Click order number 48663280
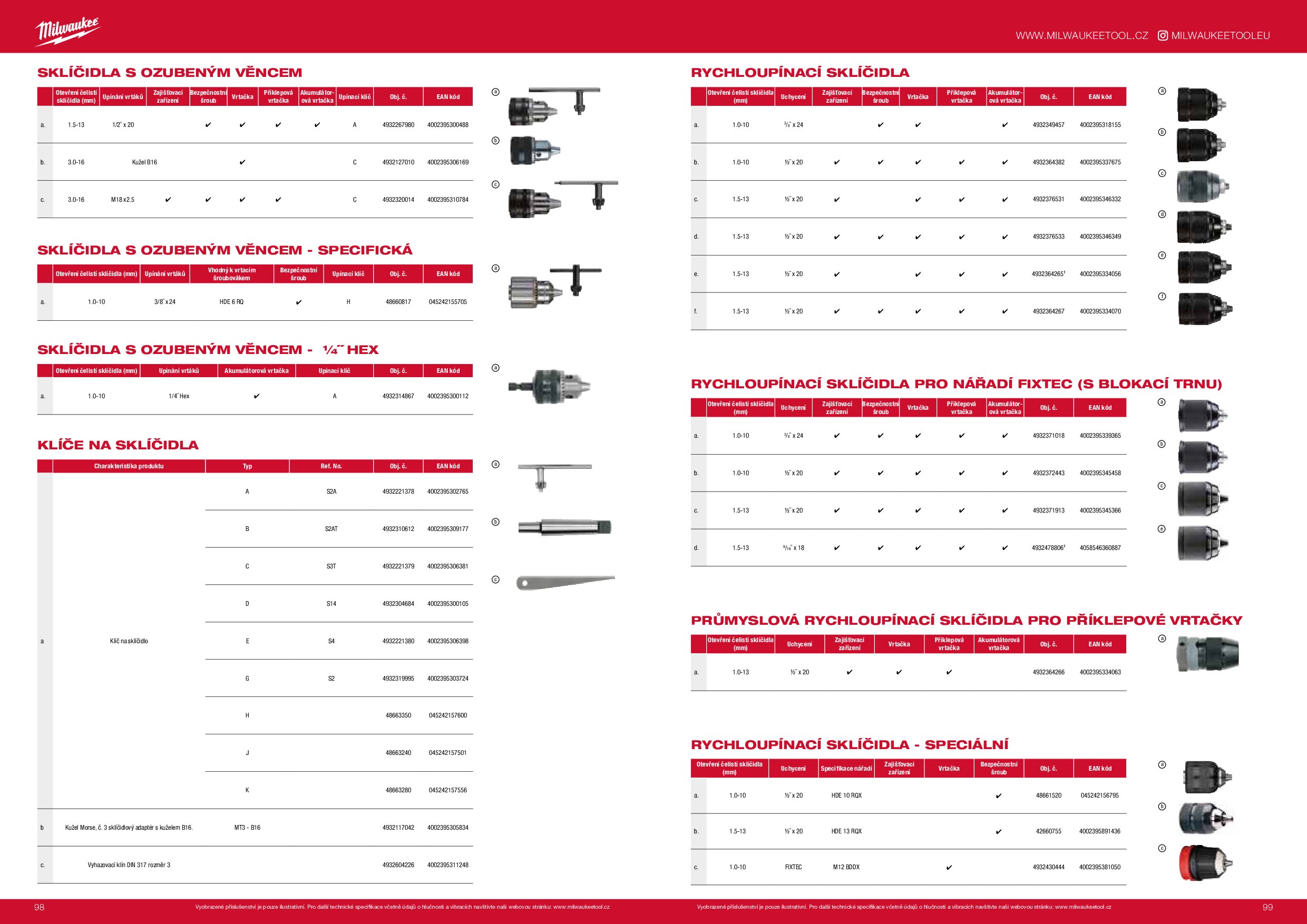Viewport: 1307px width, 924px height. click(x=398, y=790)
